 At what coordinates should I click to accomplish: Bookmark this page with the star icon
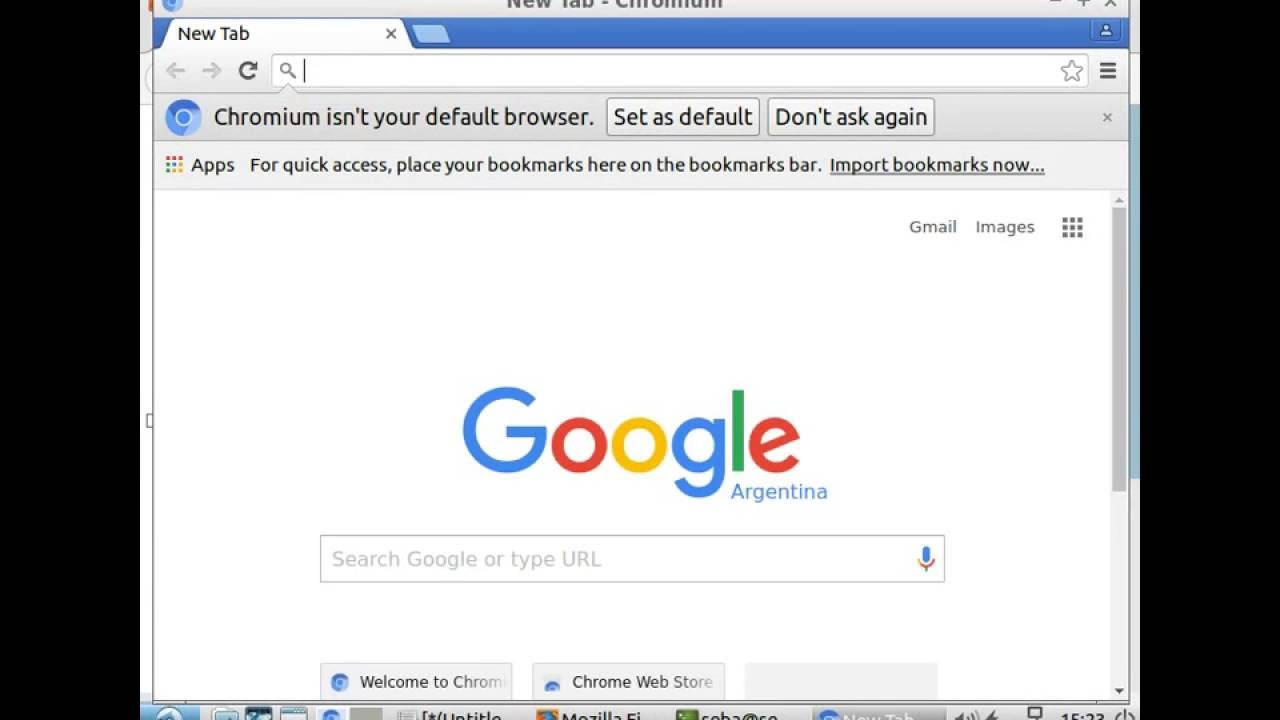coord(1071,71)
